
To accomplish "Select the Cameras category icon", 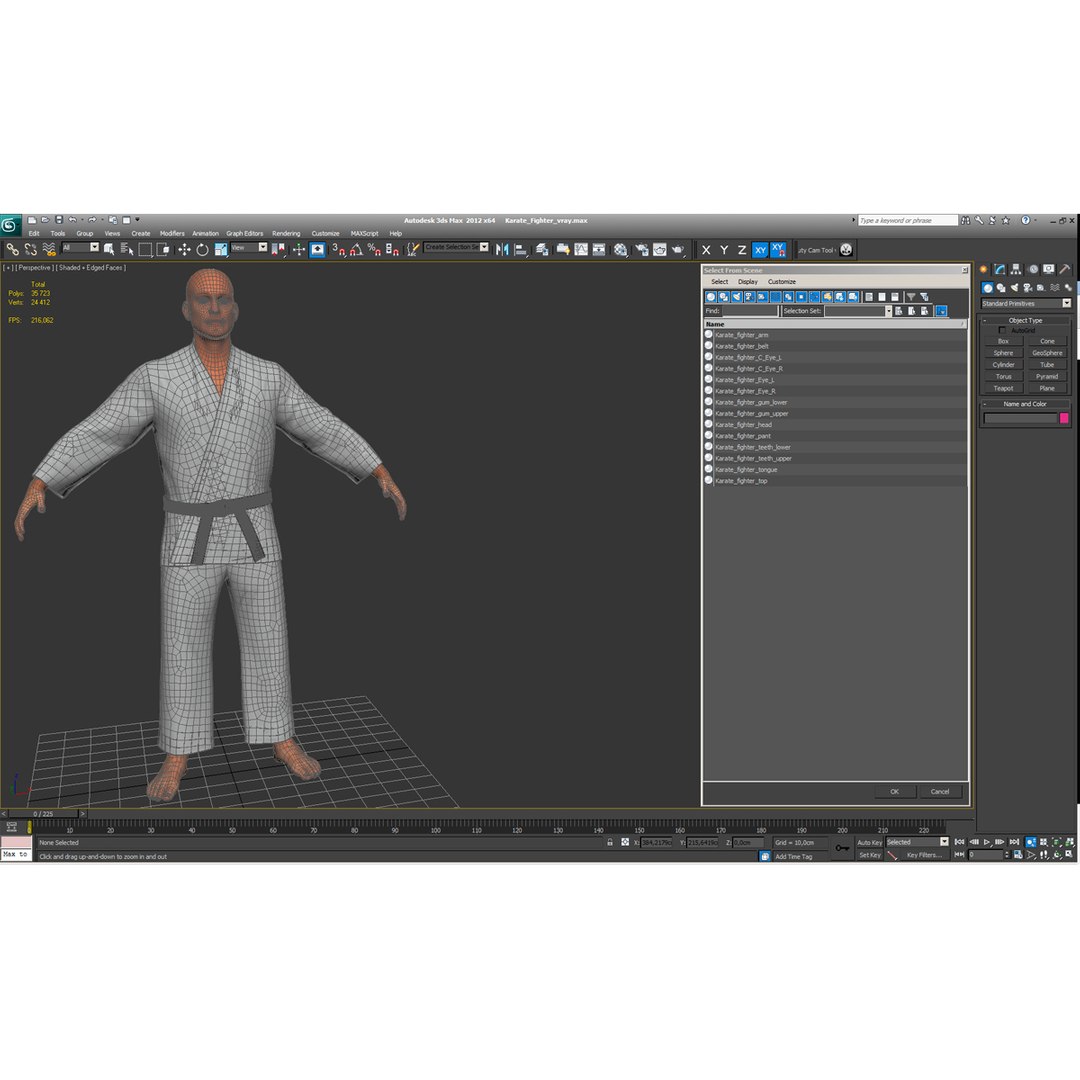I will (1028, 288).
